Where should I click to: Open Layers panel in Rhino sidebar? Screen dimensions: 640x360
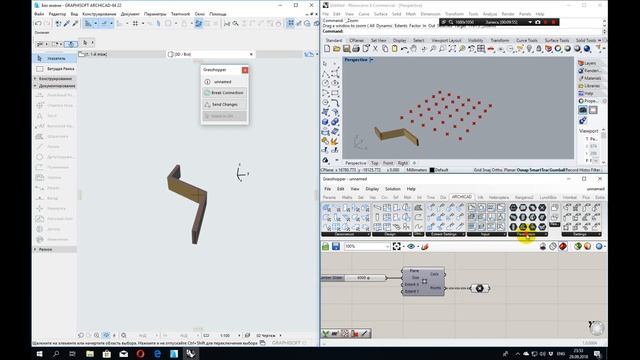point(587,63)
